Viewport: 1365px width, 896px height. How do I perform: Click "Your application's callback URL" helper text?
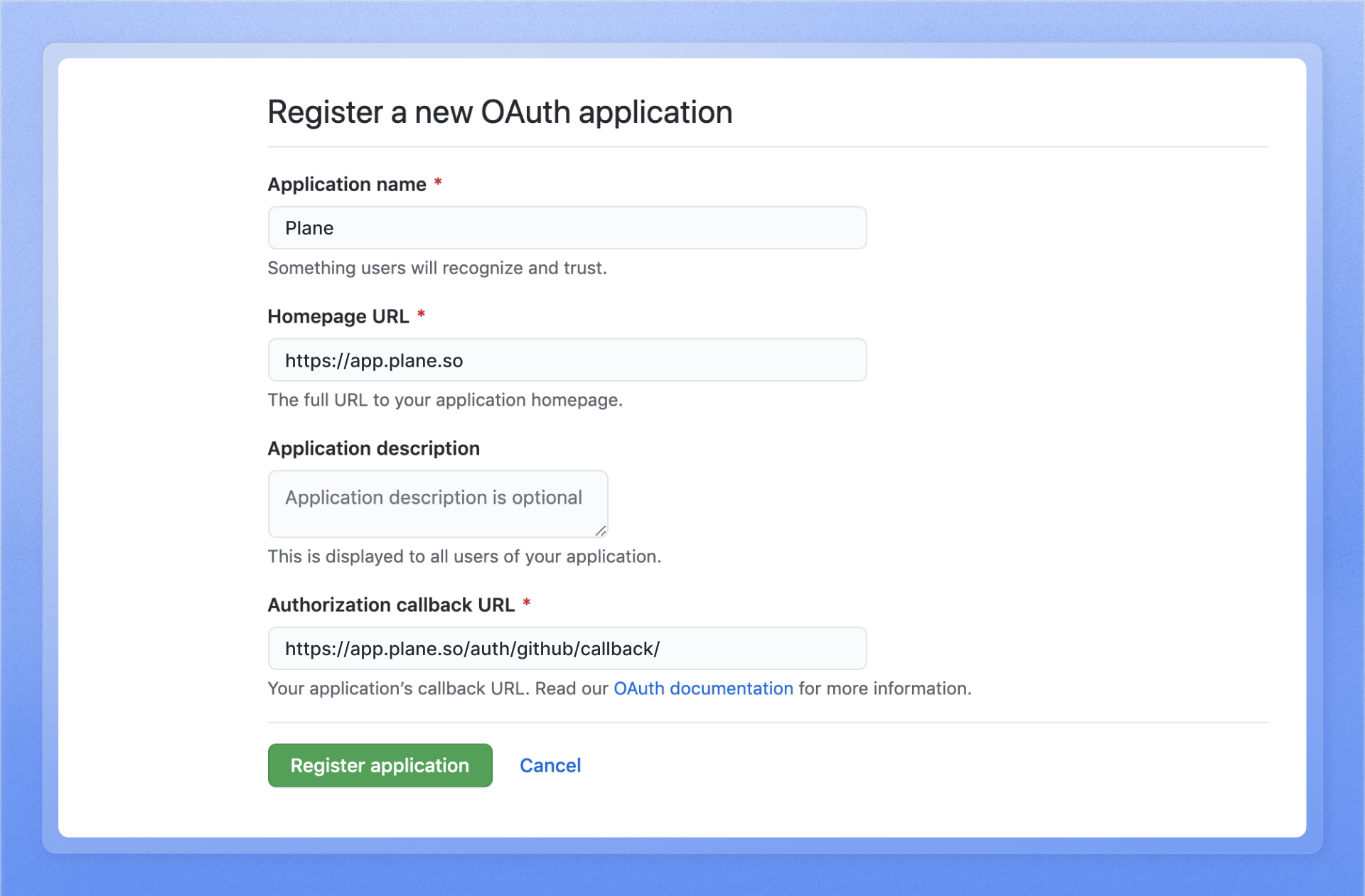(398, 689)
